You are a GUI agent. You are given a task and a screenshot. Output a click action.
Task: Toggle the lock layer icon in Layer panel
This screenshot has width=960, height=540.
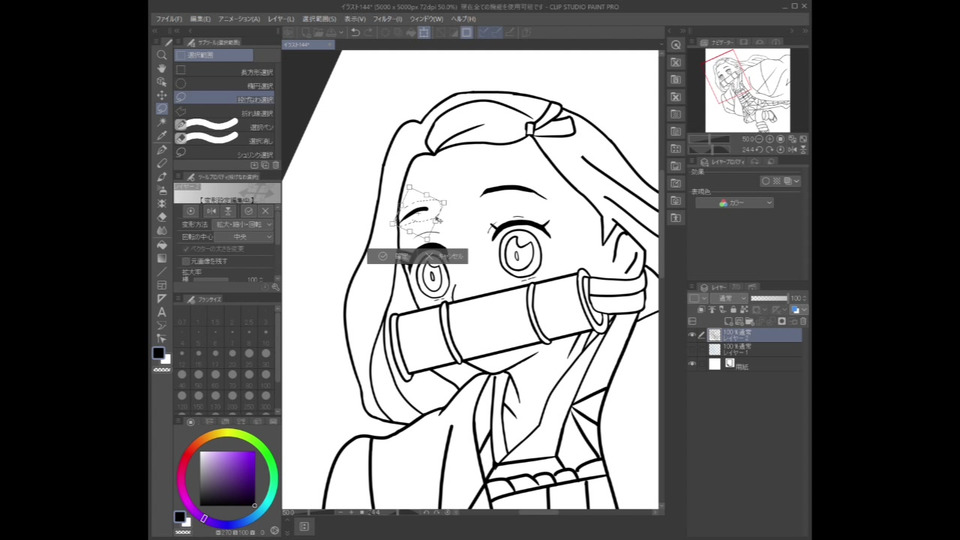point(733,310)
